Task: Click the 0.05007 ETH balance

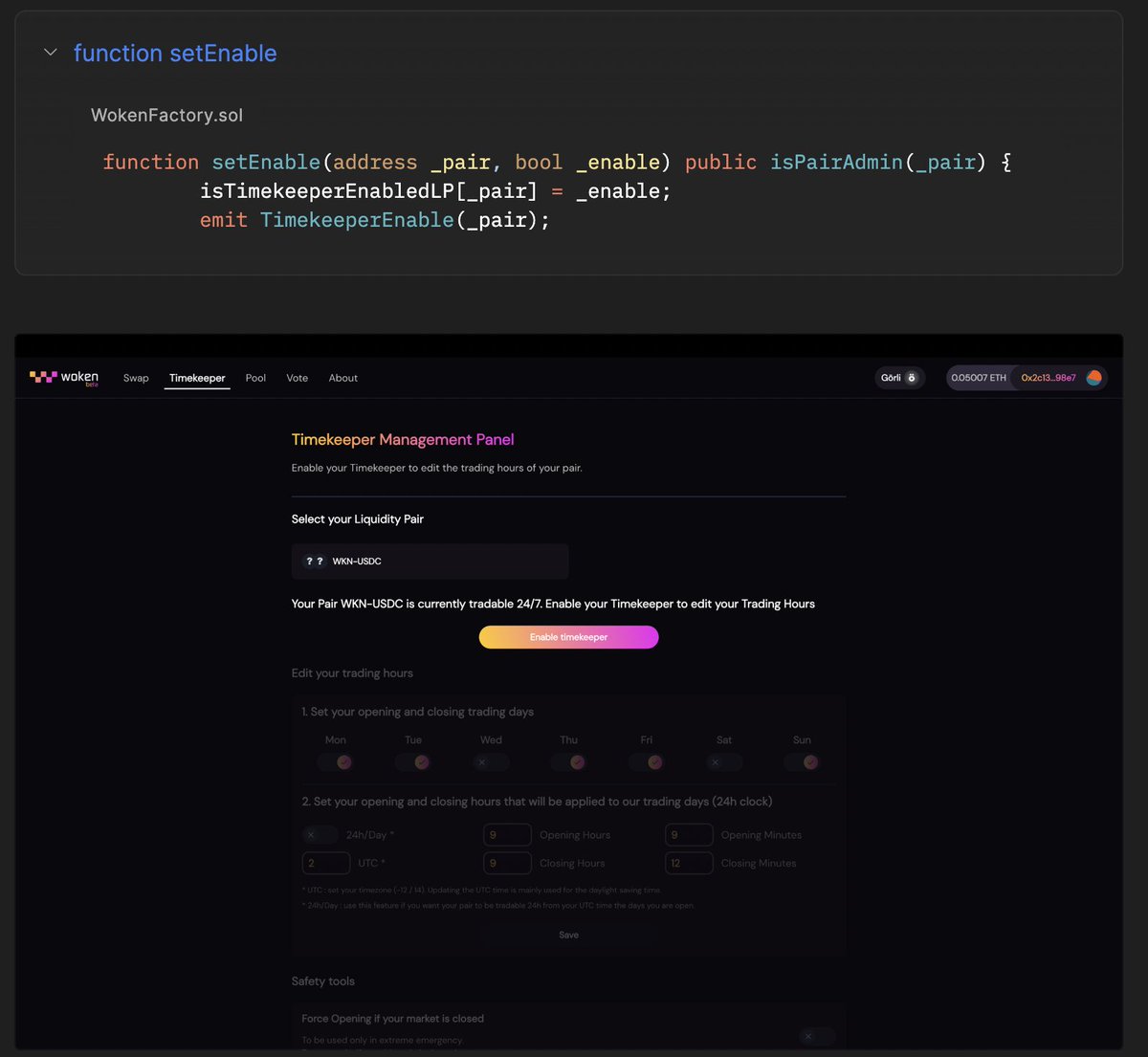Action: 979,378
